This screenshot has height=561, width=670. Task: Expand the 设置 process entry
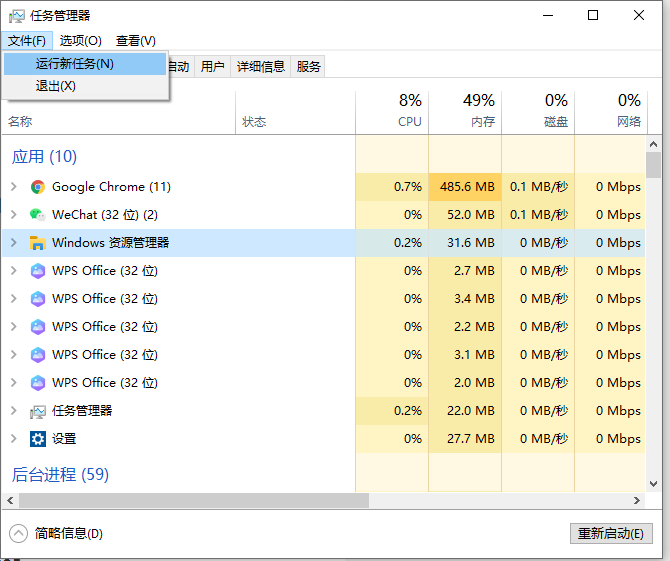[13, 439]
